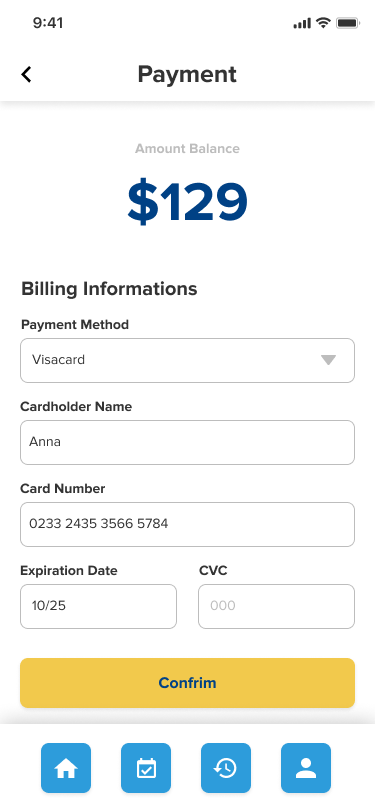Expand the Payment Method triangle arrow
Screen dimensions: 375x812
[328, 360]
